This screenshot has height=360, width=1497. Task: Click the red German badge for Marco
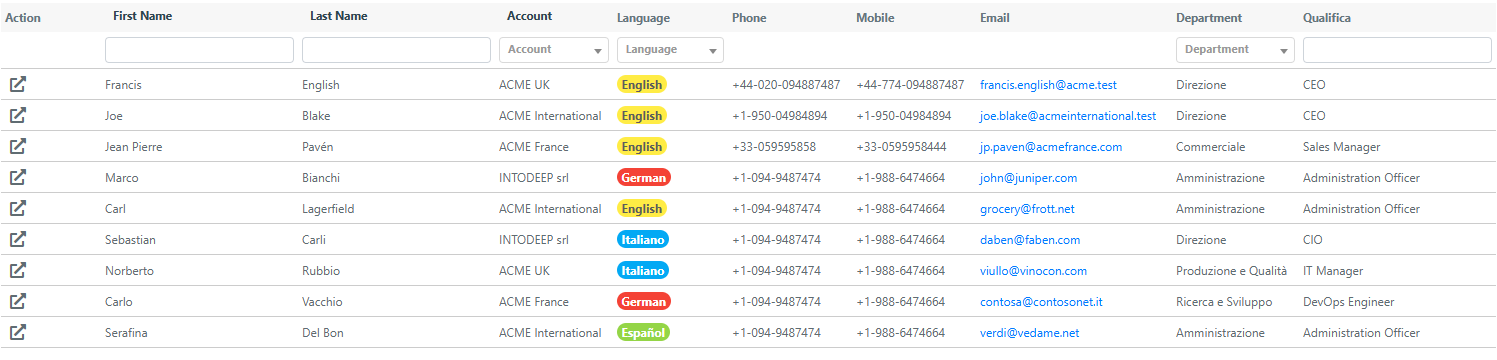click(644, 178)
